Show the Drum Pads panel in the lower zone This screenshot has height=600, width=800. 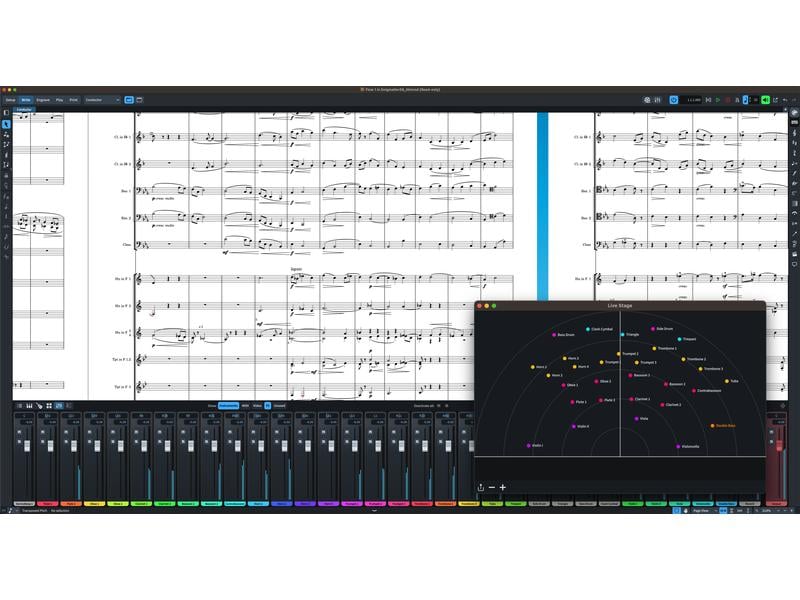(49, 406)
